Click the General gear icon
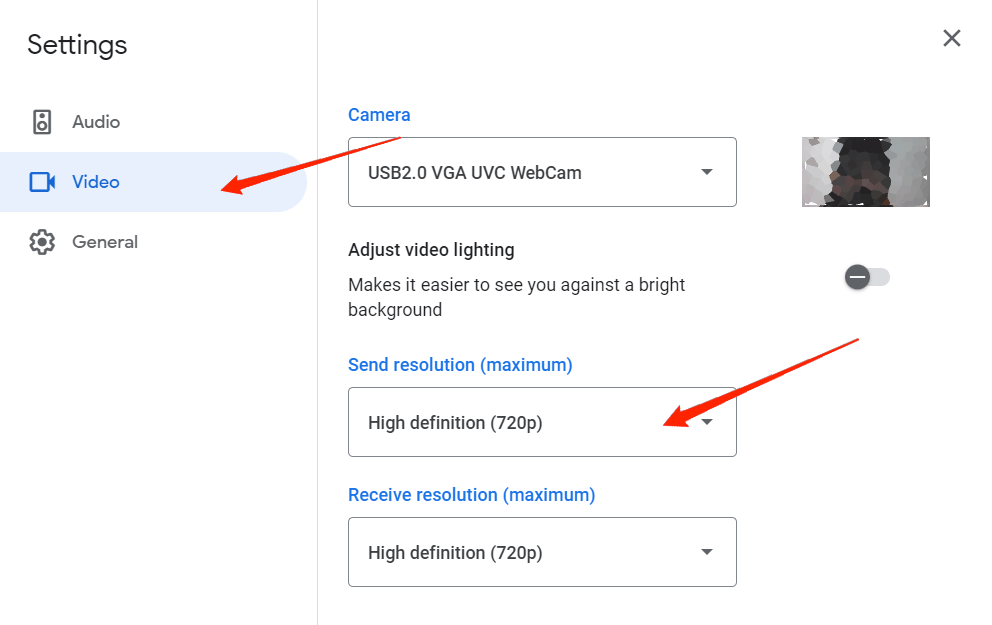 pos(42,242)
